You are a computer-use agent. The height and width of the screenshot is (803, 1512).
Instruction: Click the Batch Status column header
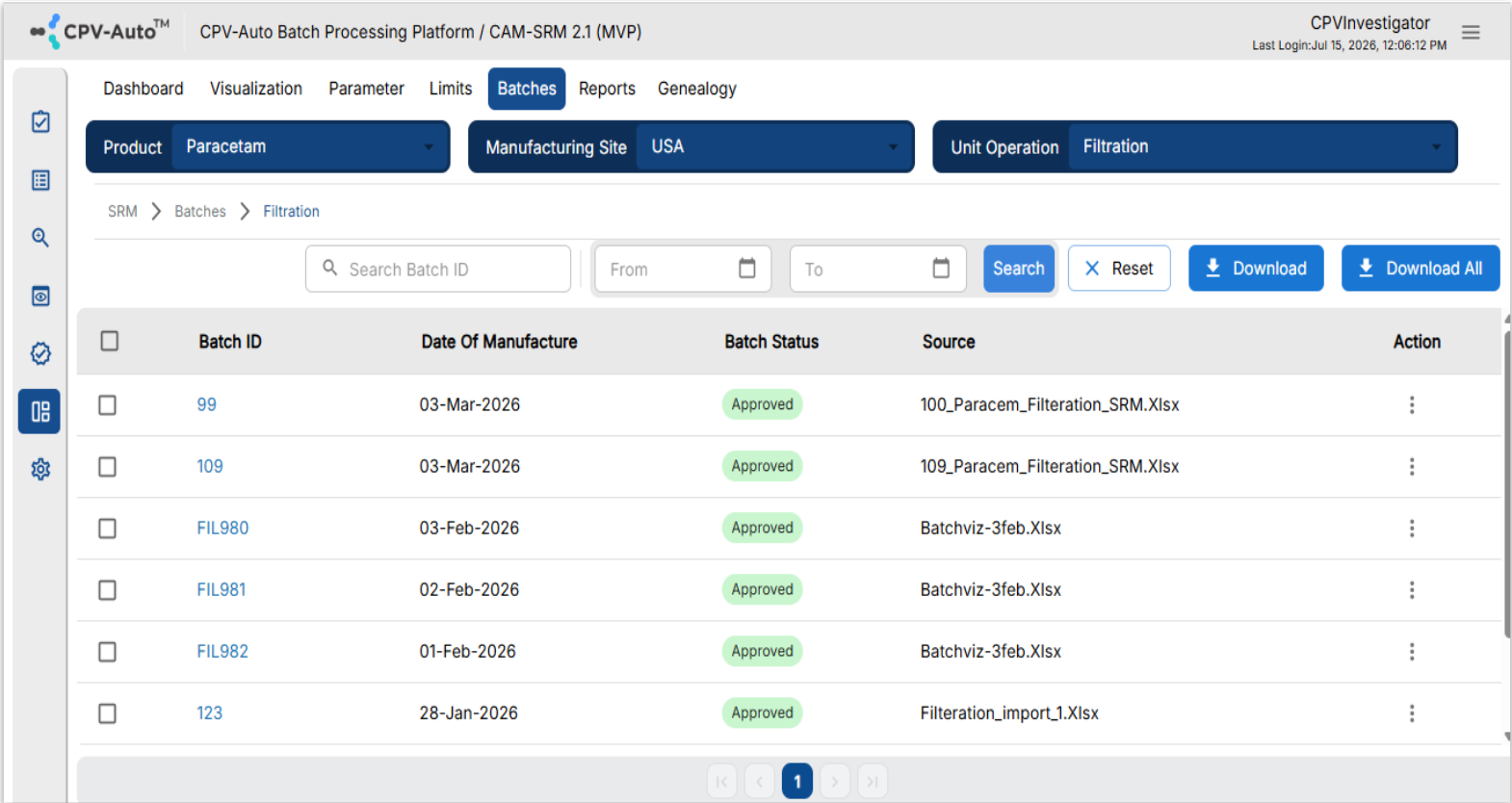pos(771,341)
